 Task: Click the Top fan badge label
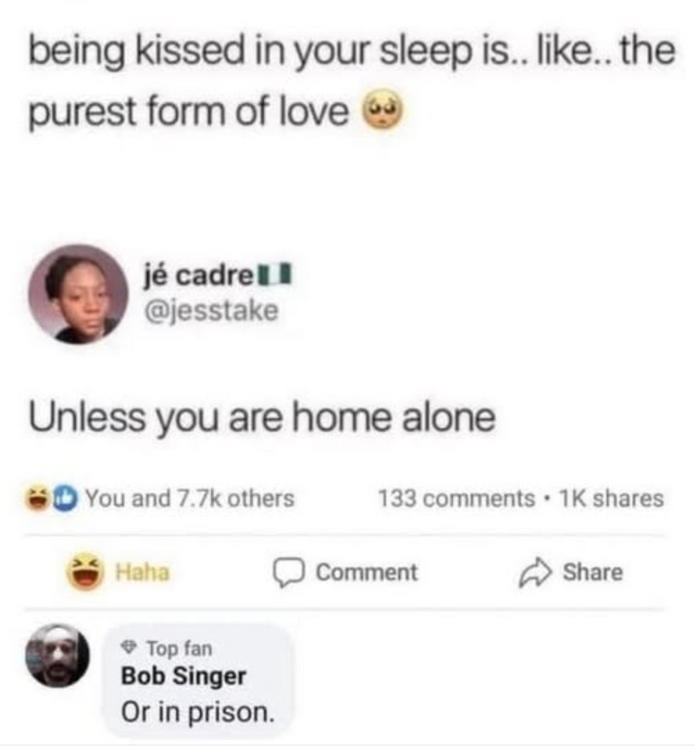(x=179, y=649)
